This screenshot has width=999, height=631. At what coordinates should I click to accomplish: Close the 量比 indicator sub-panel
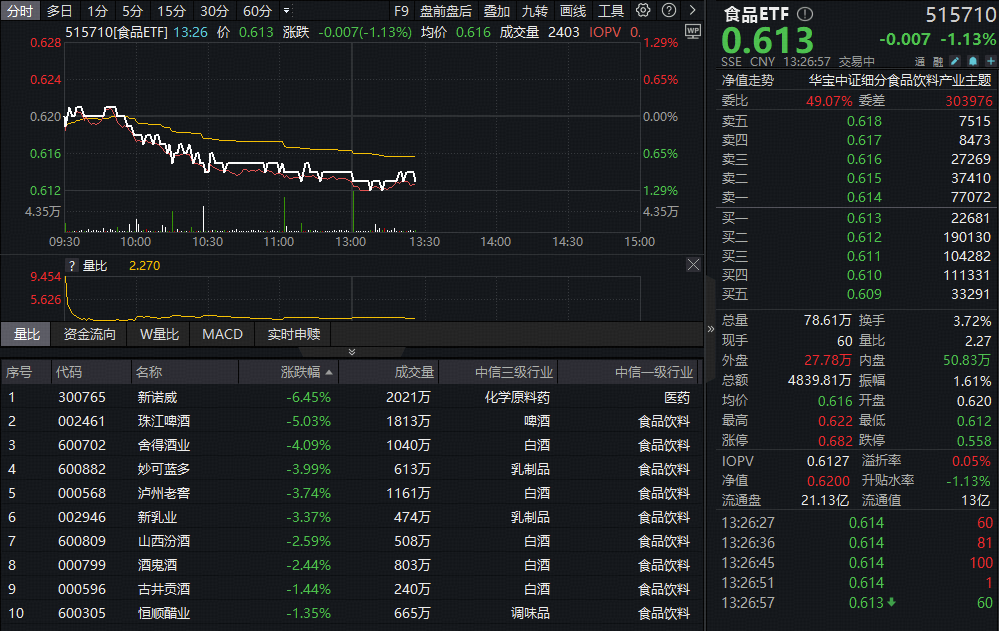(x=693, y=265)
